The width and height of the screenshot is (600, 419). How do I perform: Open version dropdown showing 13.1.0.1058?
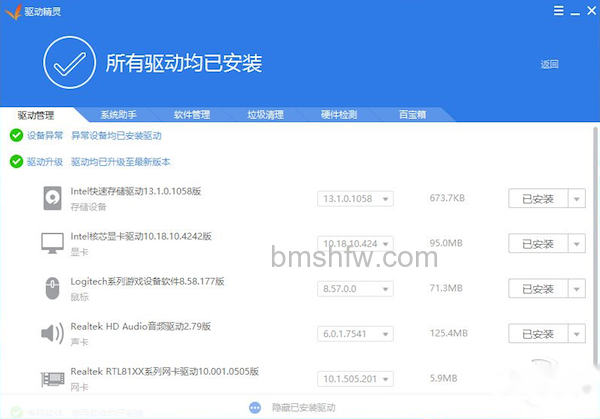(x=355, y=199)
